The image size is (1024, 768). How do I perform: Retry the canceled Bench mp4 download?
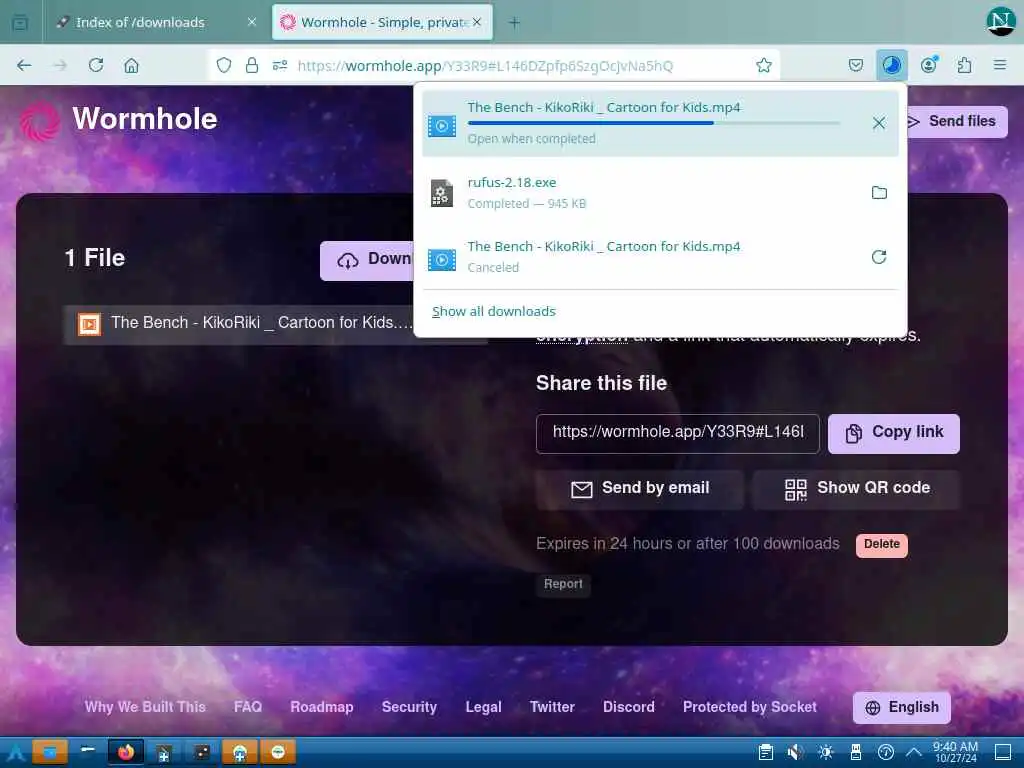point(879,257)
